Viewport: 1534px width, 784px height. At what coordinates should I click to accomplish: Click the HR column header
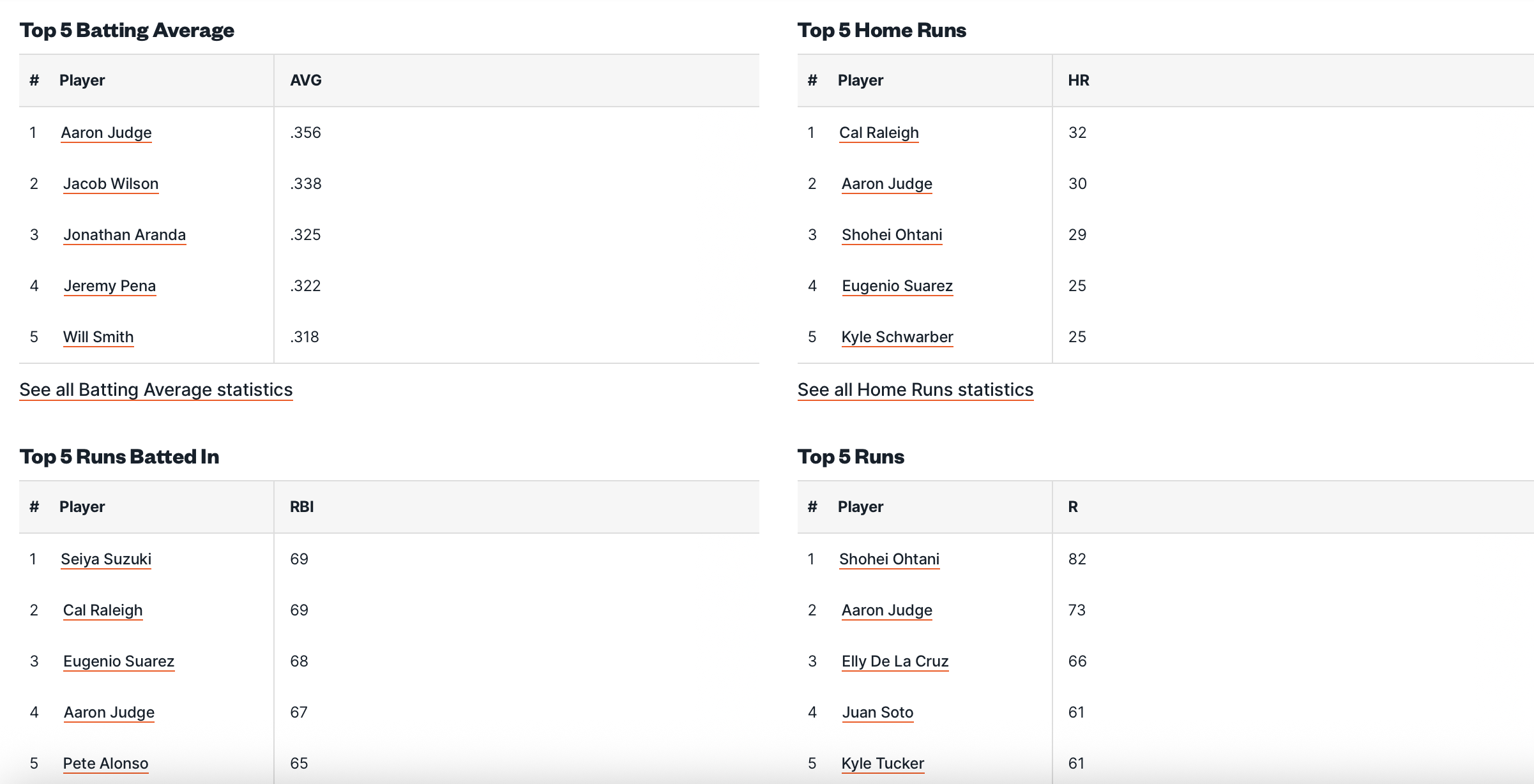[1079, 80]
